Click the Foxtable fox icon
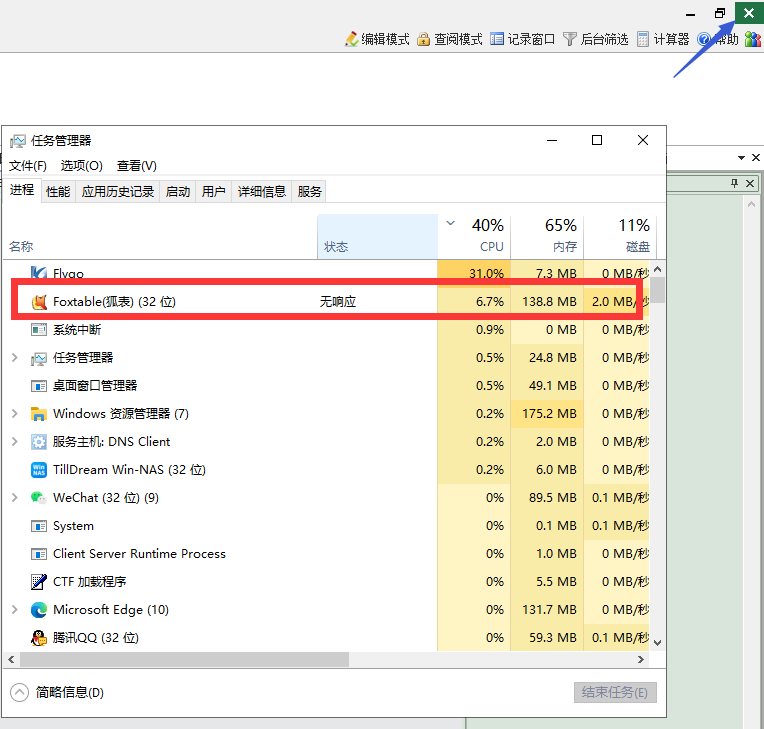The width and height of the screenshot is (764, 729). (38, 302)
